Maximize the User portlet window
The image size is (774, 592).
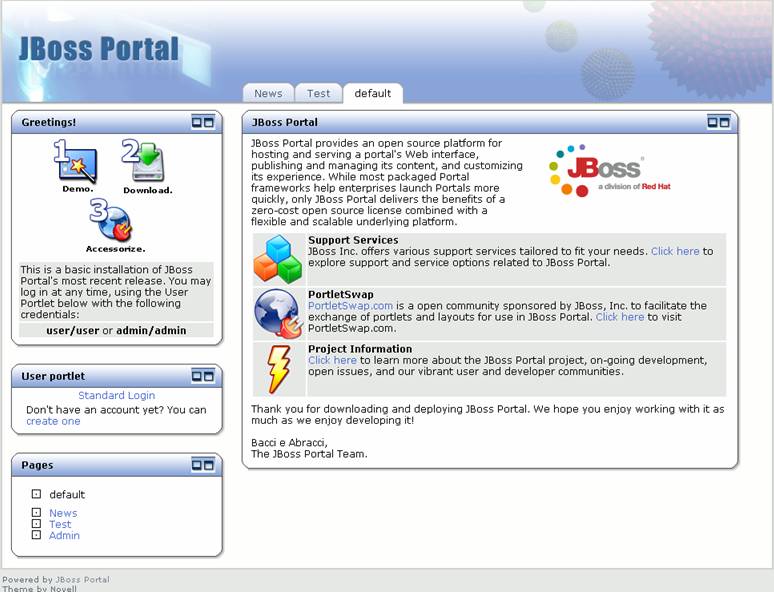coord(209,376)
